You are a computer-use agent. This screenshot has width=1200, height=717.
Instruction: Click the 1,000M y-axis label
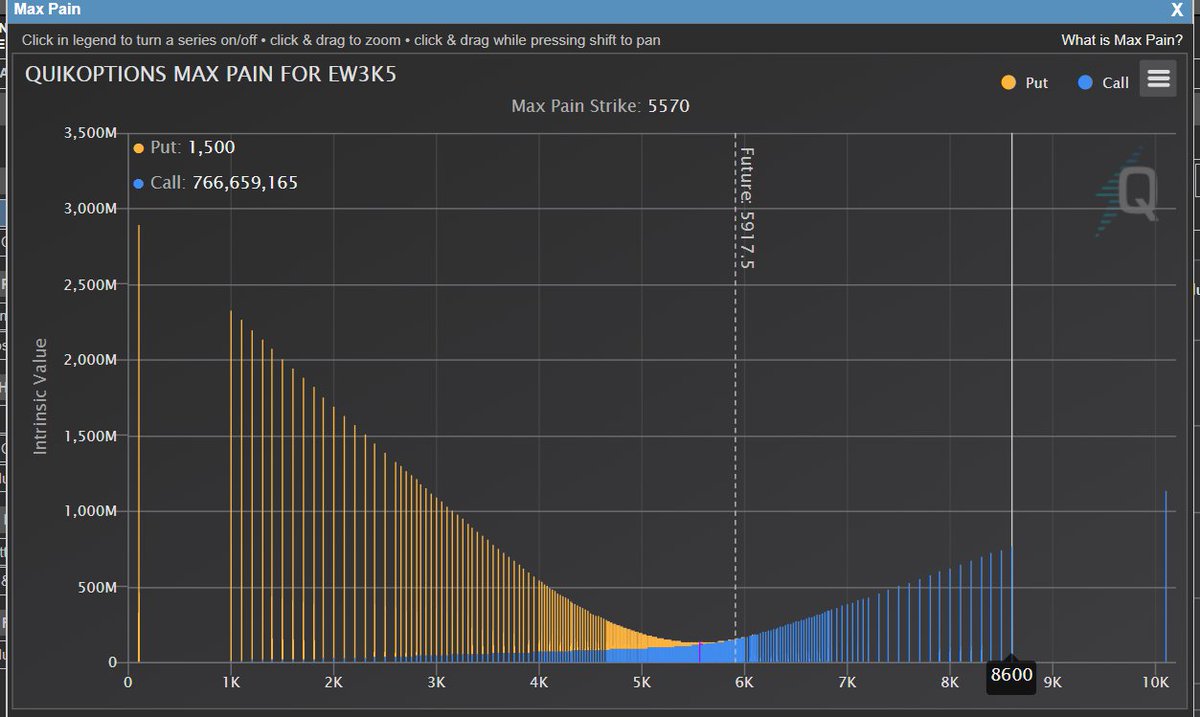[90, 511]
